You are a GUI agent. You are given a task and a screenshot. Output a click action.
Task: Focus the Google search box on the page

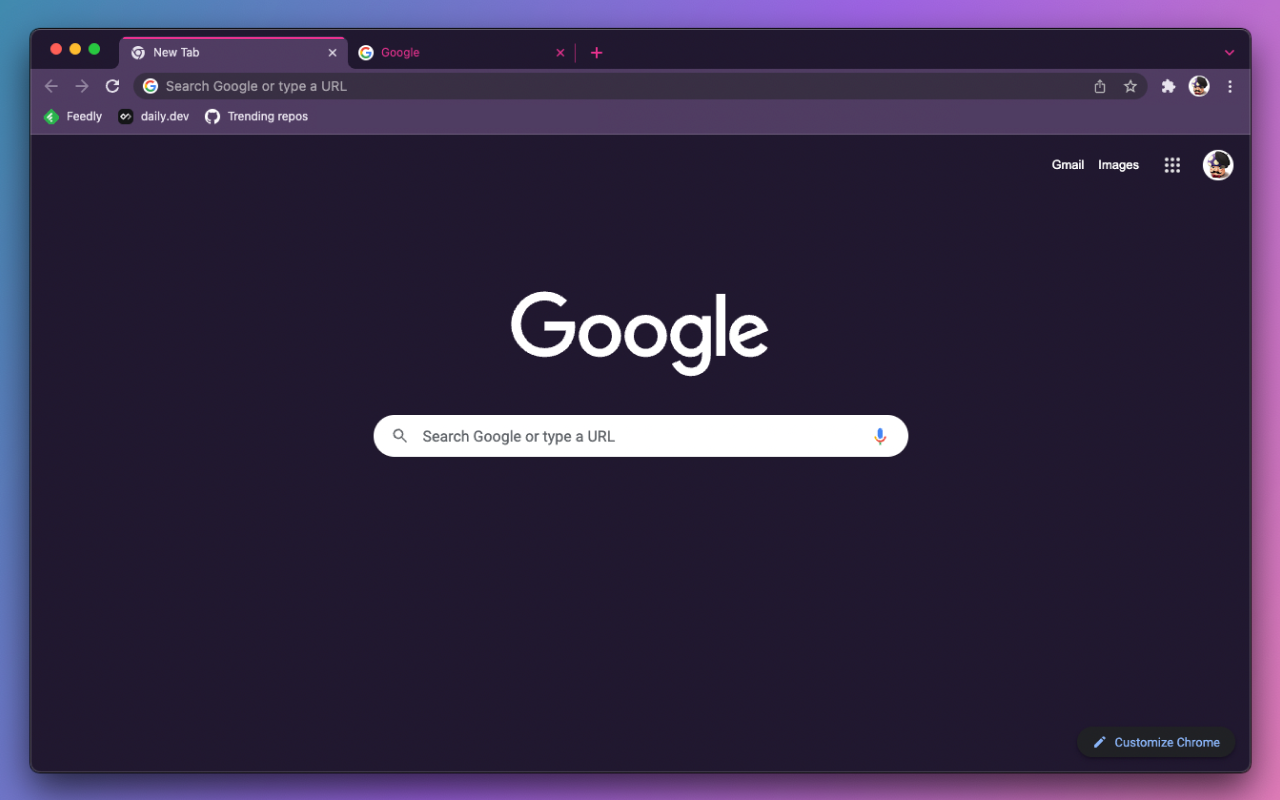click(641, 436)
